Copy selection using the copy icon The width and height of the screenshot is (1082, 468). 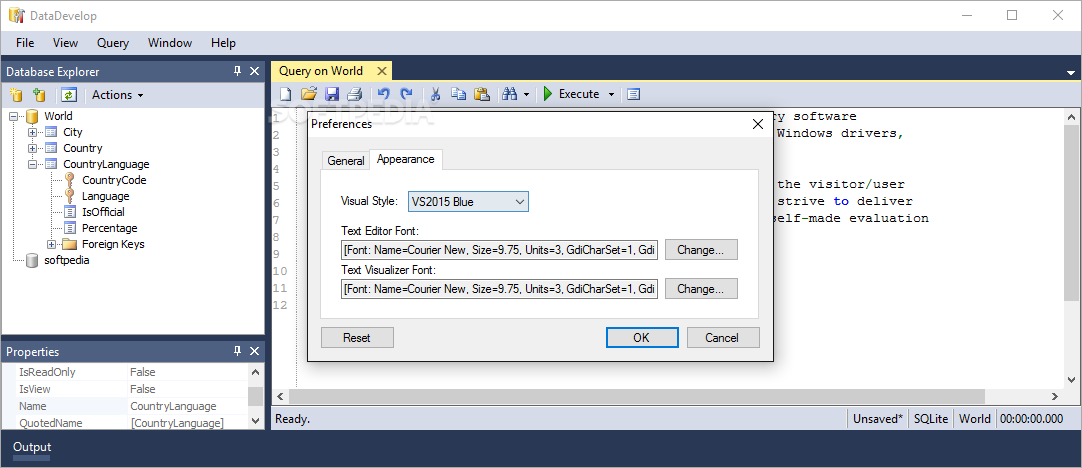point(458,94)
